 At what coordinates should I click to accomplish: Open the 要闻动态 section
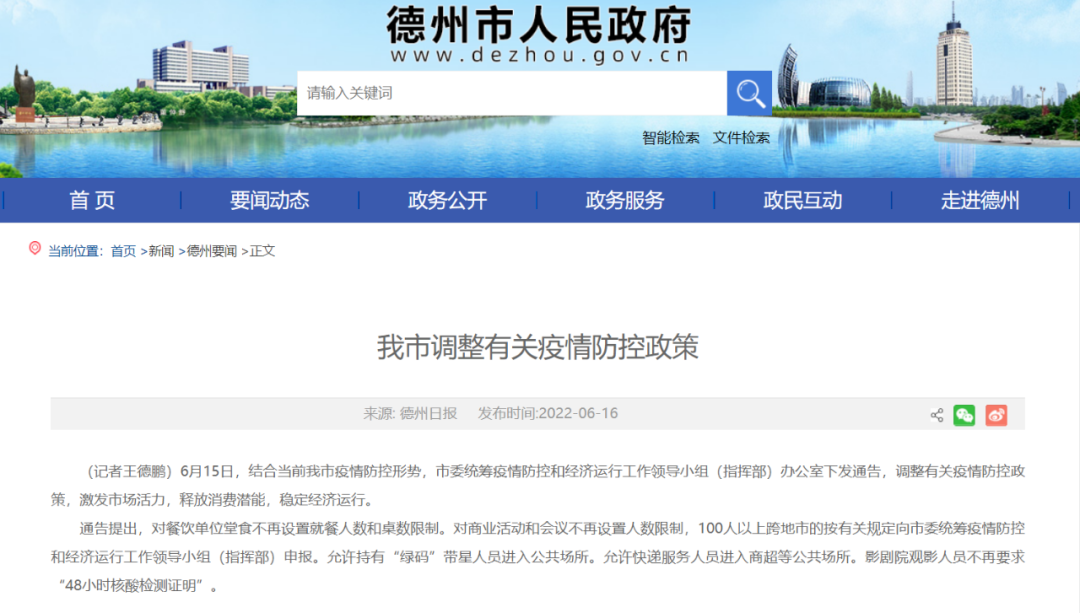point(270,200)
